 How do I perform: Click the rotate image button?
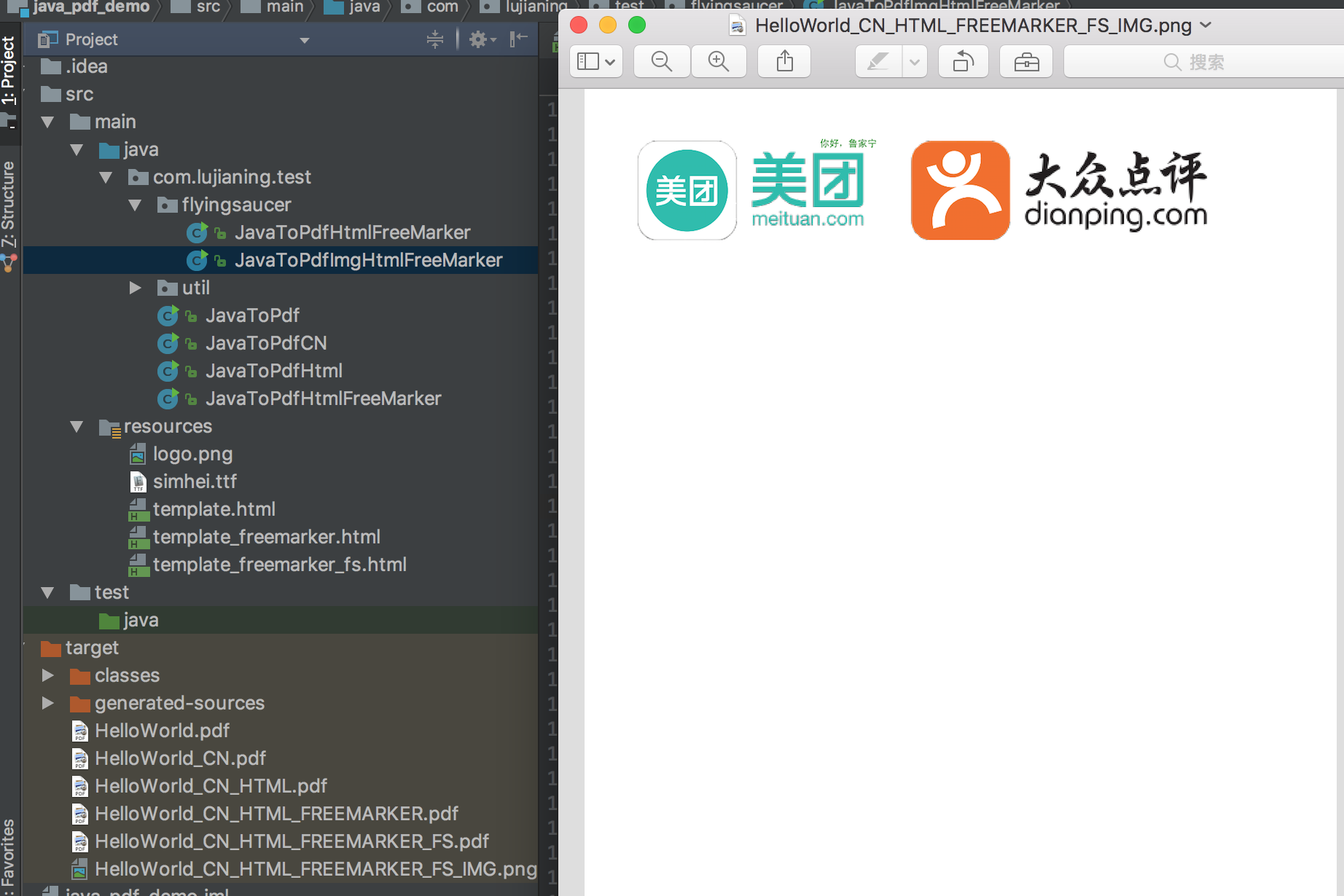[963, 62]
